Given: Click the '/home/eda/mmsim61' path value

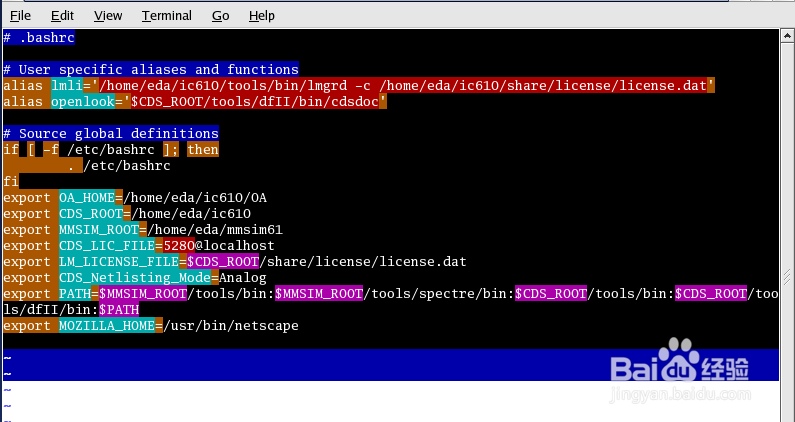Looking at the screenshot, I should pos(215,230).
